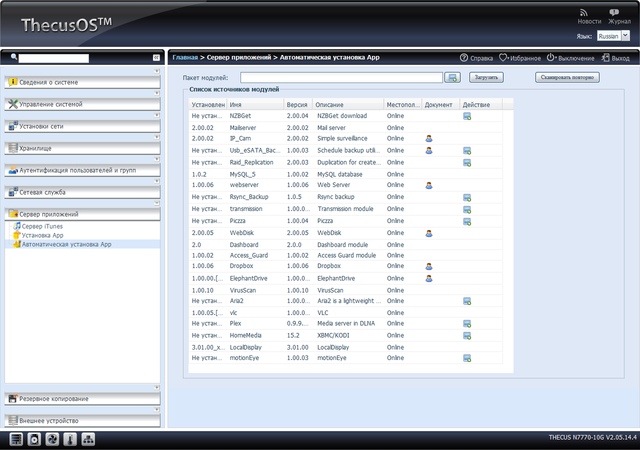
Task: Focus the left panel search field
Action: point(53,58)
